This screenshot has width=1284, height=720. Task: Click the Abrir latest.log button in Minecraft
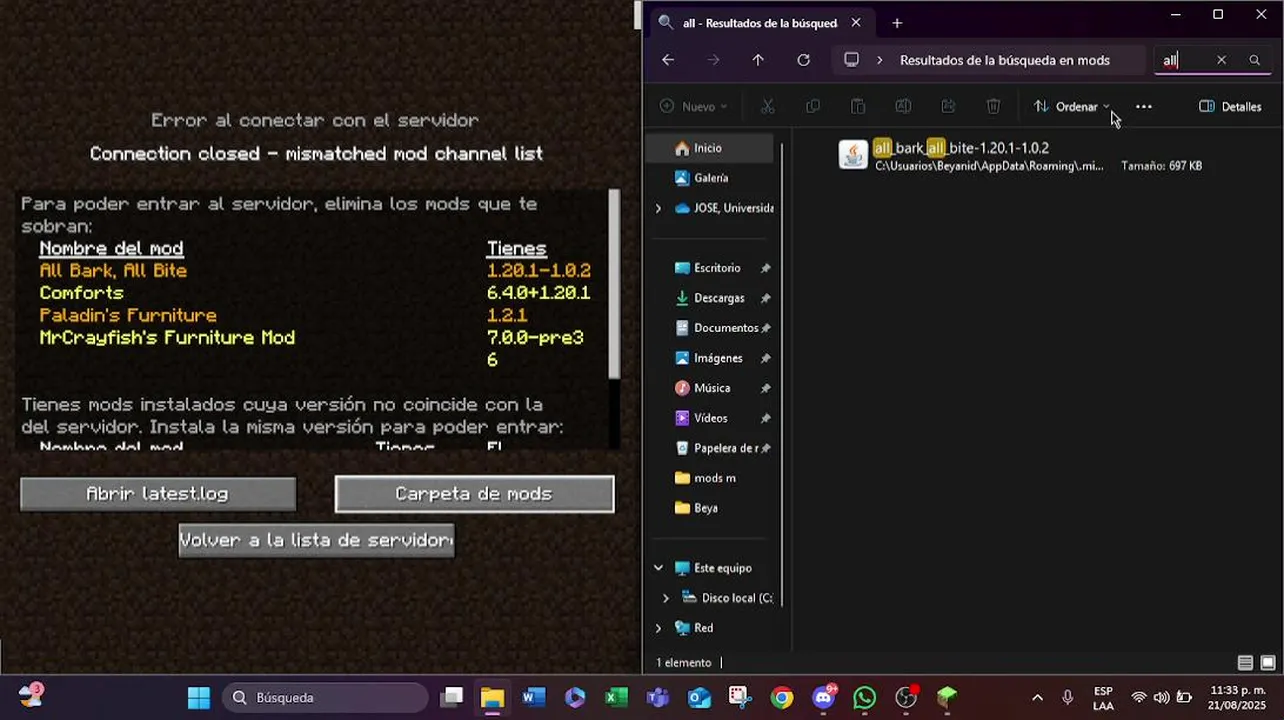pos(158,494)
